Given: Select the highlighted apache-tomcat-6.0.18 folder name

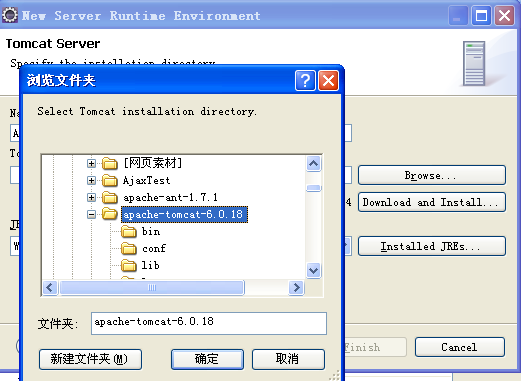Looking at the screenshot, I should 184,214.
